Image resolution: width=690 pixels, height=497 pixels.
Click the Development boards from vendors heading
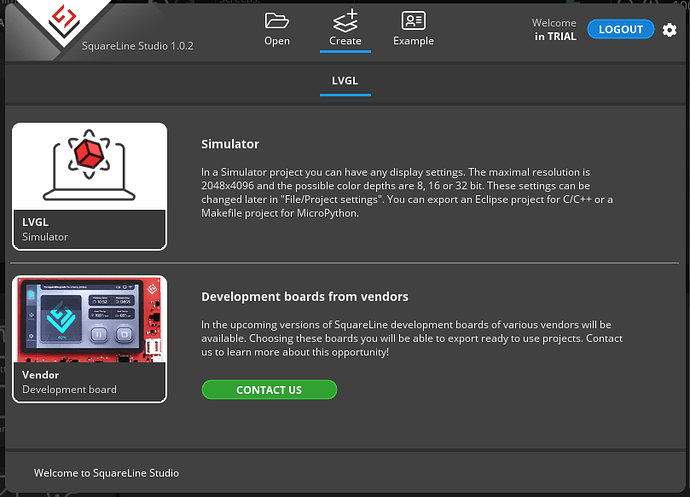(x=305, y=297)
